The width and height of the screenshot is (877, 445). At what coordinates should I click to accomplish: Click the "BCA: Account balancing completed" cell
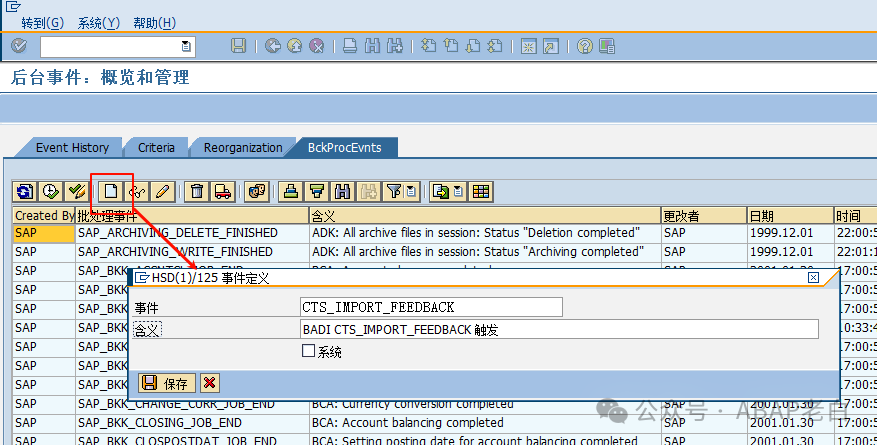[485, 423]
